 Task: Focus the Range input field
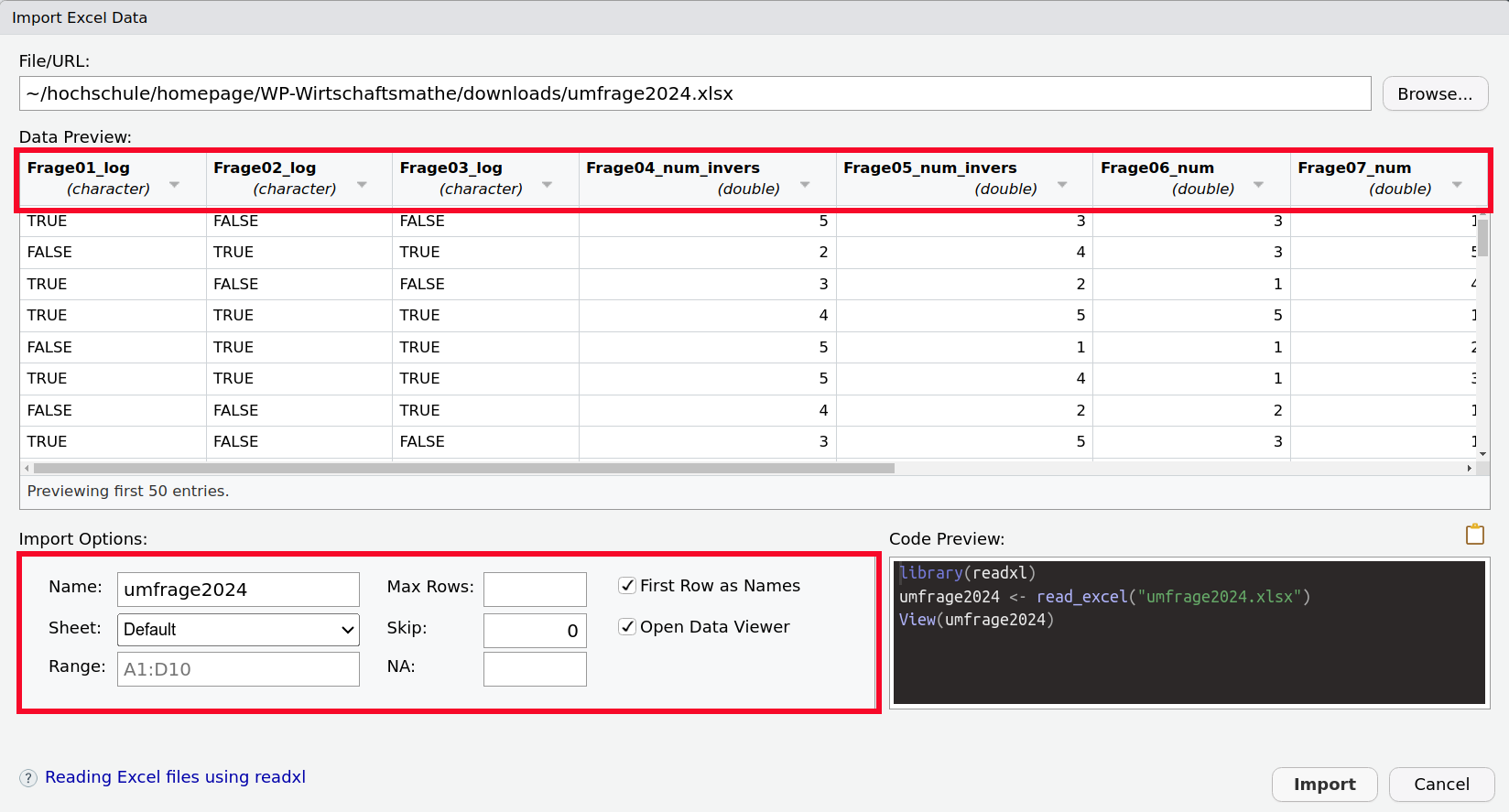(238, 669)
